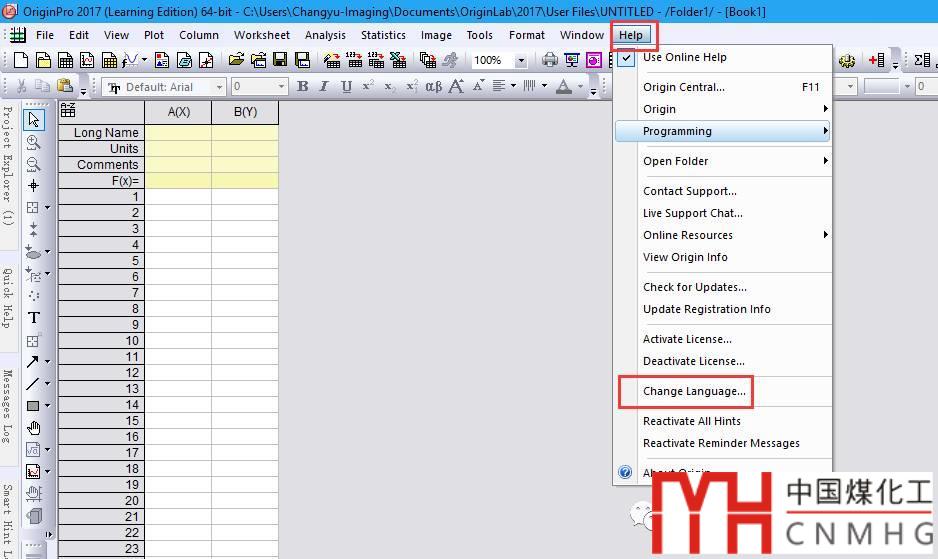Open the Default: Arial font dropdown
938x559 pixels.
219,87
